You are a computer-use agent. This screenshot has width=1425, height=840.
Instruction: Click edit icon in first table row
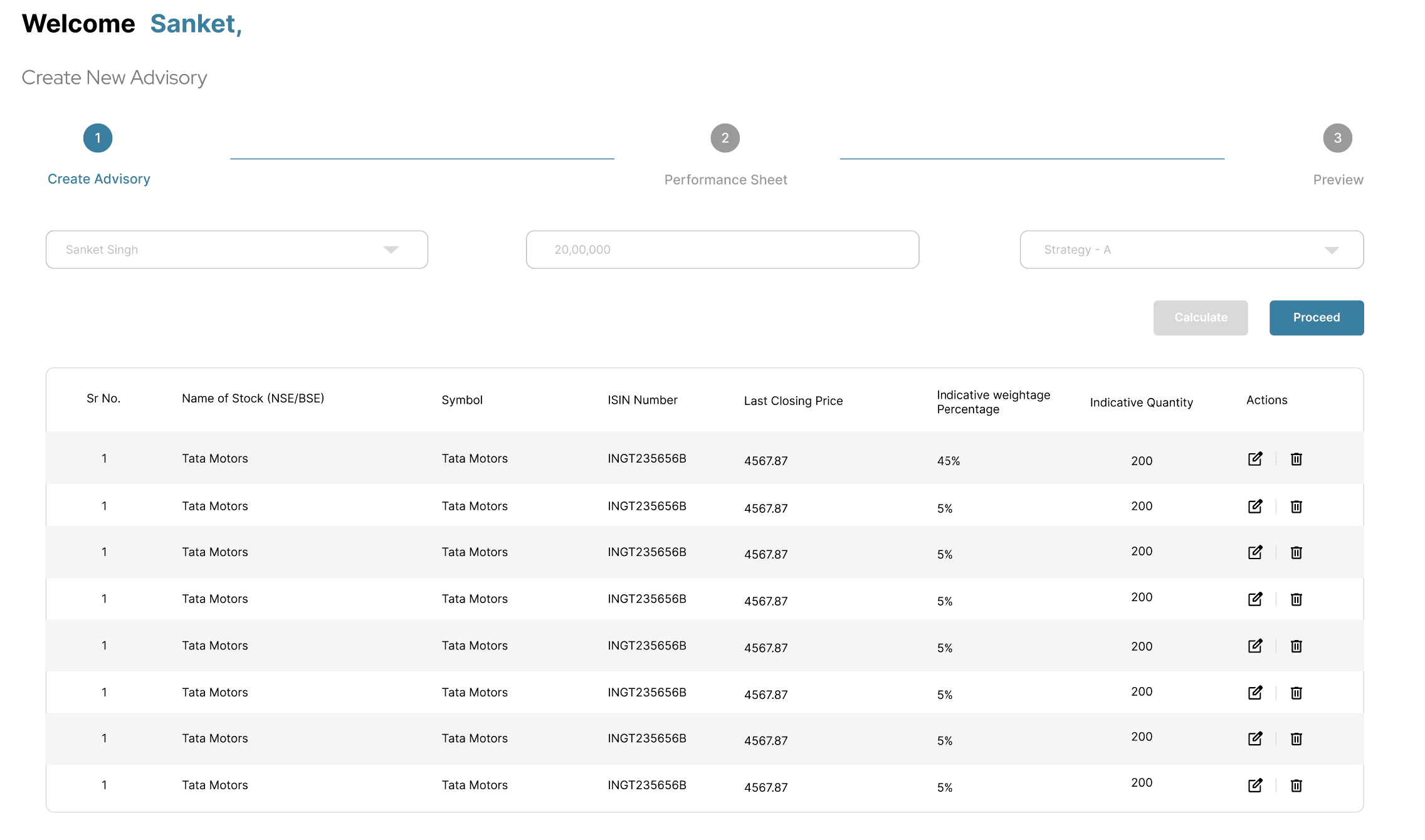click(1254, 459)
